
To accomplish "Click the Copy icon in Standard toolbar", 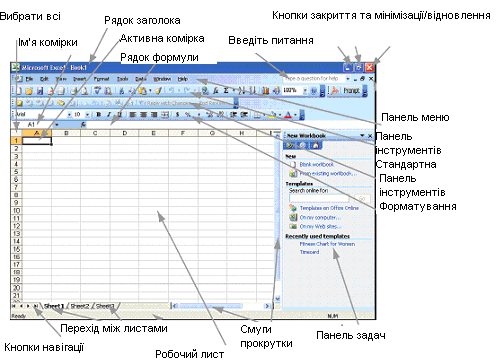I will (x=131, y=91).
